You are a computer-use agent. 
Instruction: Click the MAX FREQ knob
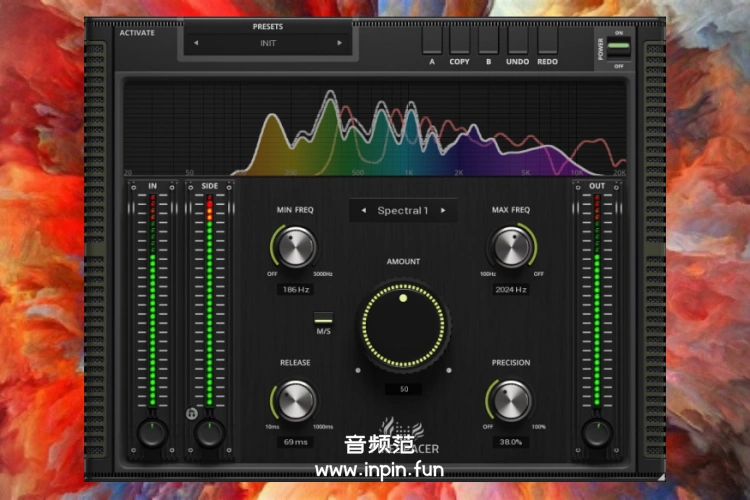[x=511, y=247]
